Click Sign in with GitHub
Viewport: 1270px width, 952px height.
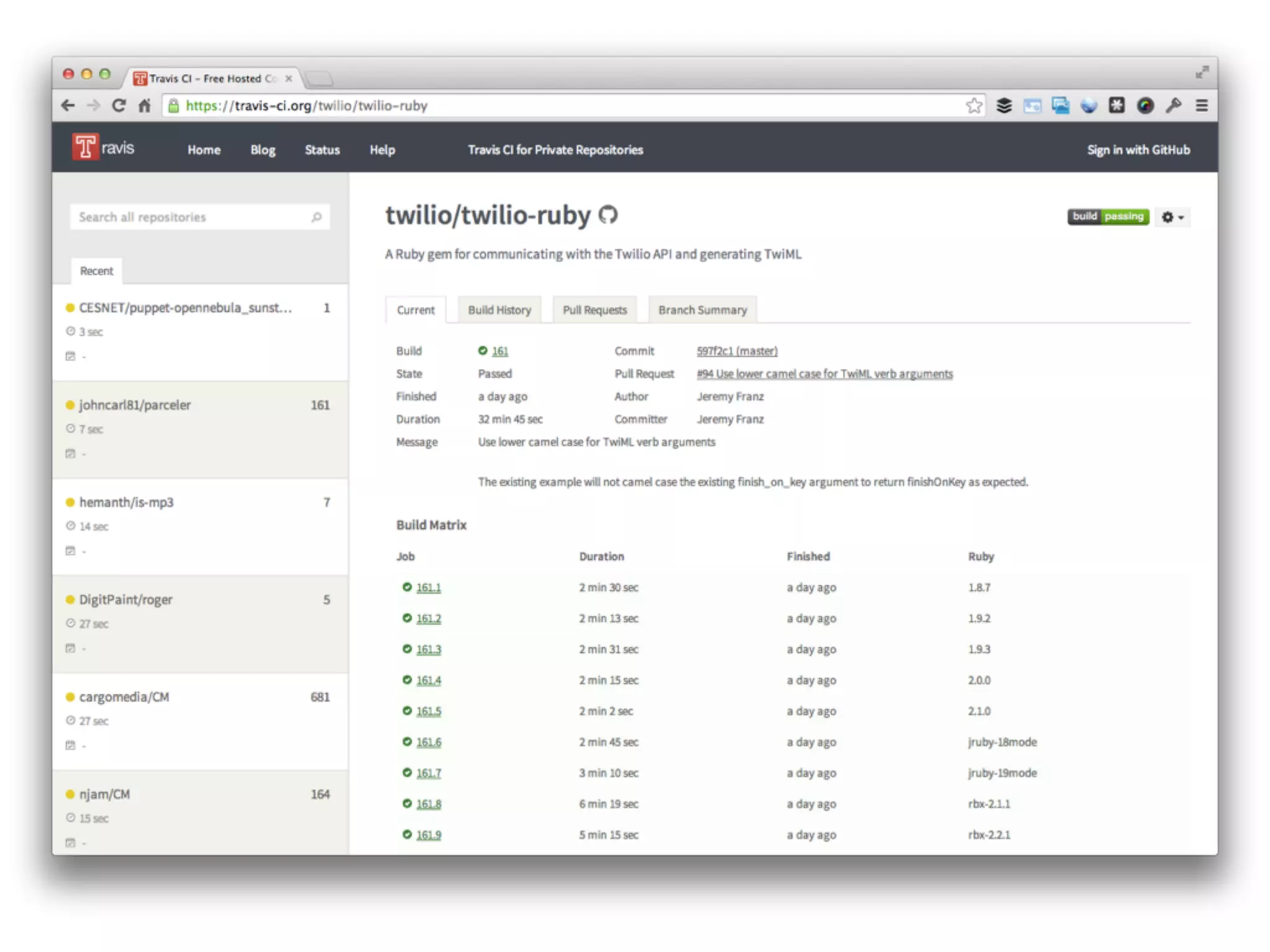[x=1138, y=150]
